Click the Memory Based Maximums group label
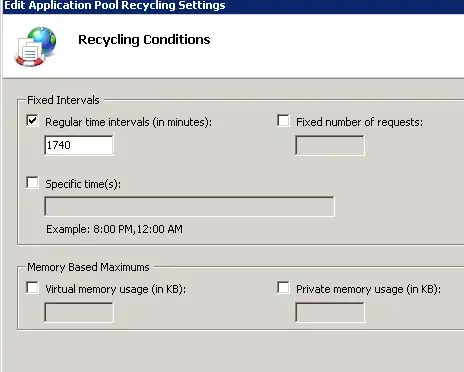Screen dimensions: 464x372 coord(88,267)
